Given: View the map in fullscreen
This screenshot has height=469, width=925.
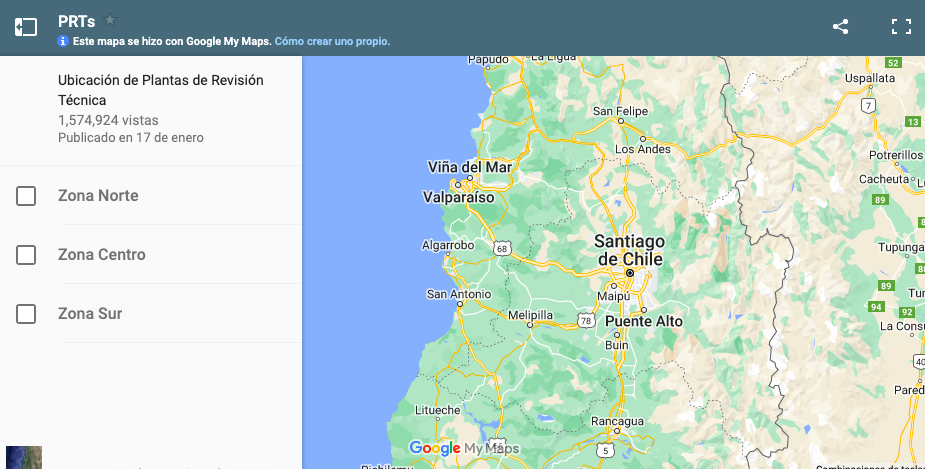Looking at the screenshot, I should [901, 27].
